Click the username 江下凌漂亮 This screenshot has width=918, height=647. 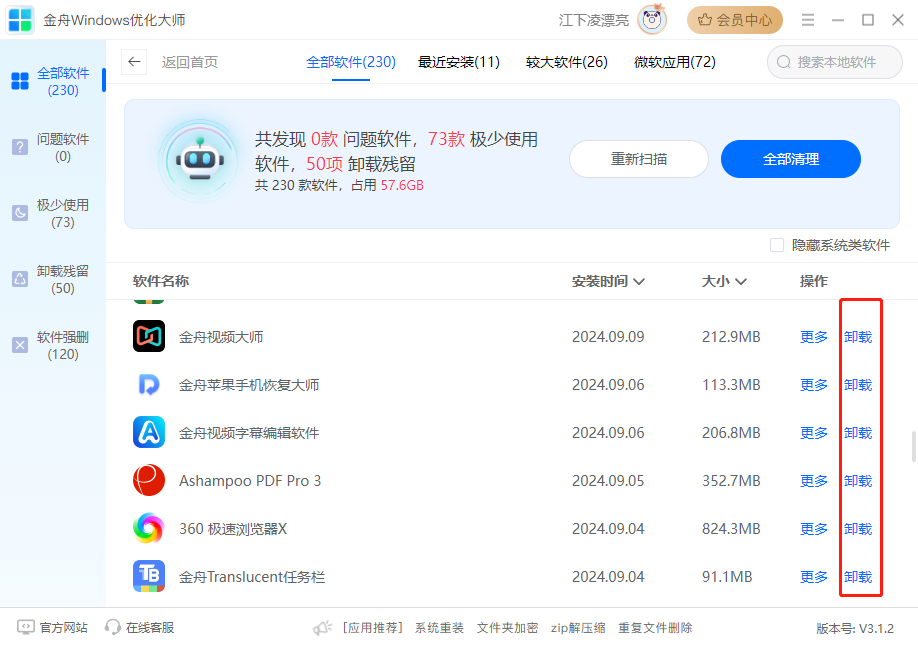[x=593, y=20]
